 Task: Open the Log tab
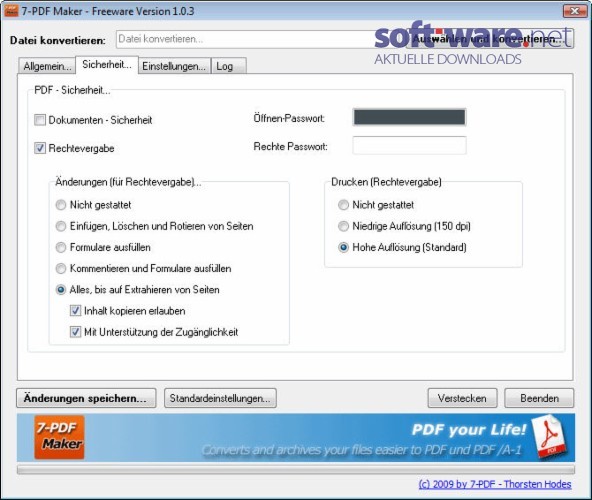pos(228,66)
